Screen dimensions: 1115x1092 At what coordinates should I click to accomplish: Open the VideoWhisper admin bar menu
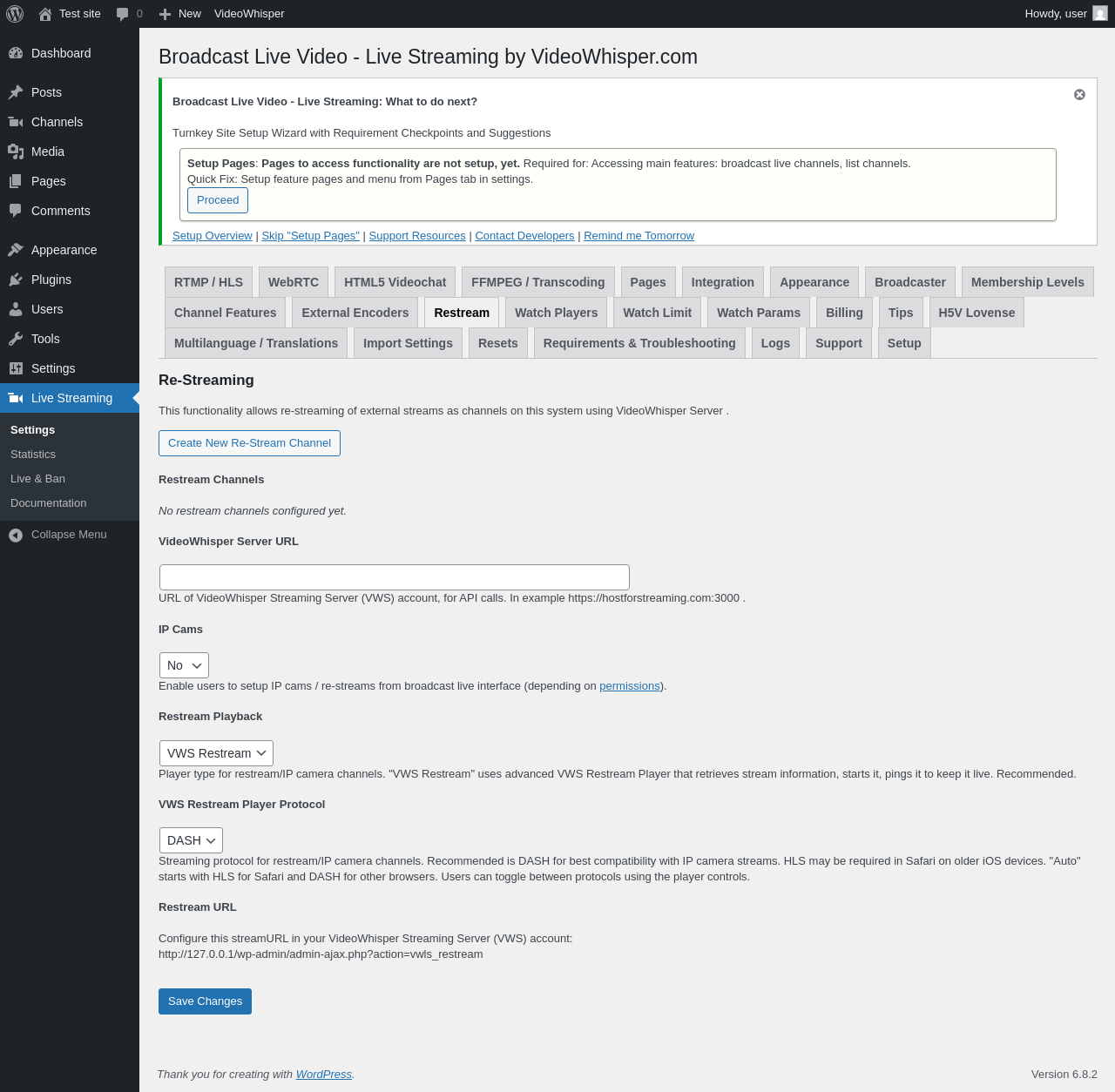[x=249, y=14]
